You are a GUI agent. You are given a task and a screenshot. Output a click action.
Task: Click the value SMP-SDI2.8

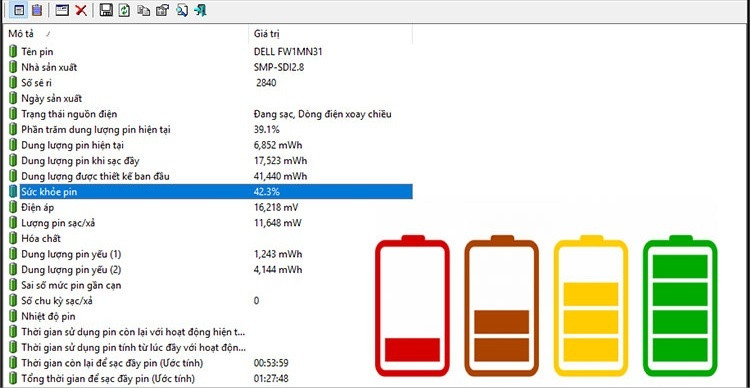[279, 67]
